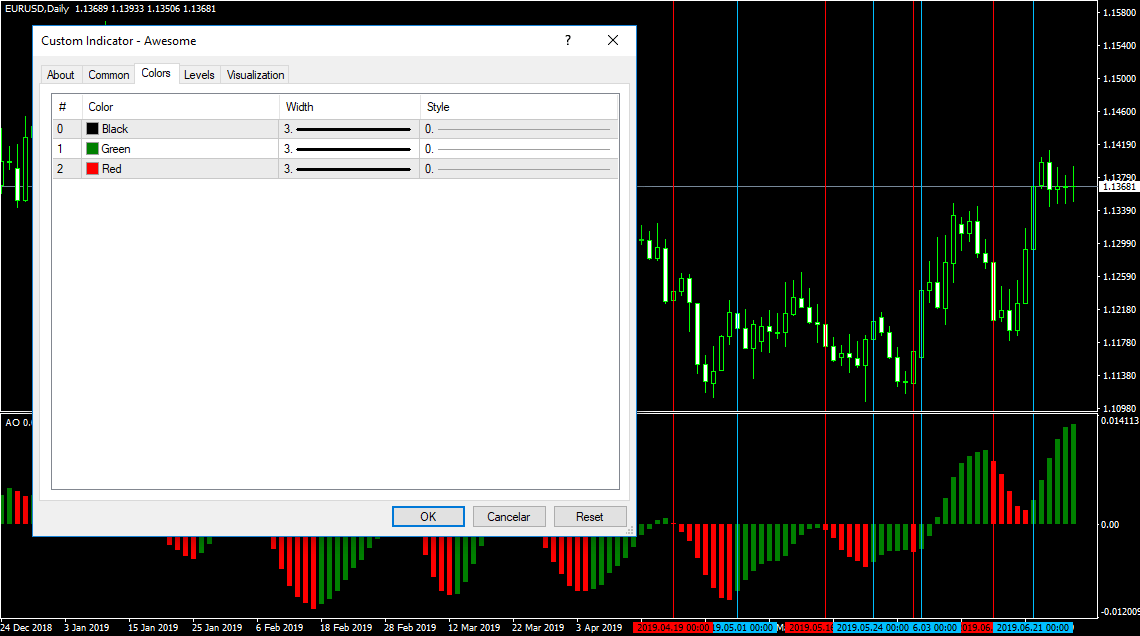Screen dimensions: 1140x636
Task: Open width dropdown for Red row
Action: pyautogui.click(x=349, y=169)
